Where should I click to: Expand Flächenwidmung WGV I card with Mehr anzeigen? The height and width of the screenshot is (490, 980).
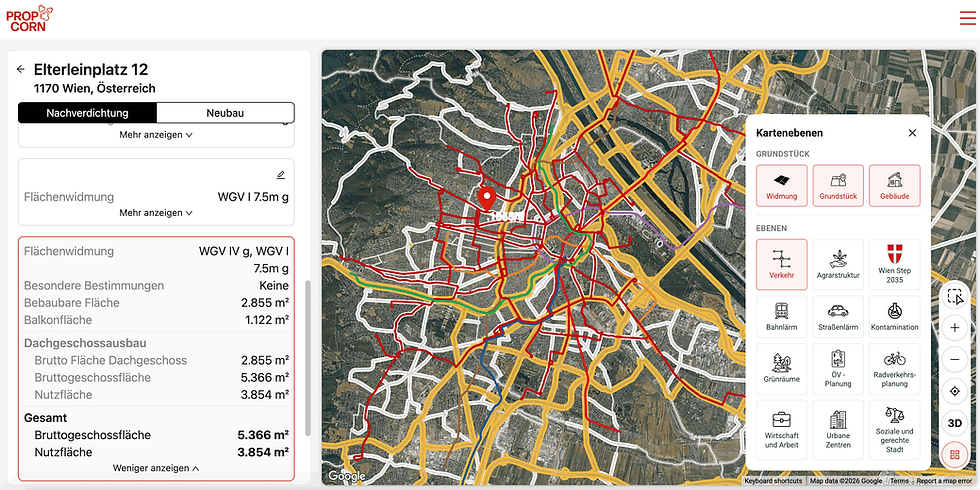[x=156, y=212]
